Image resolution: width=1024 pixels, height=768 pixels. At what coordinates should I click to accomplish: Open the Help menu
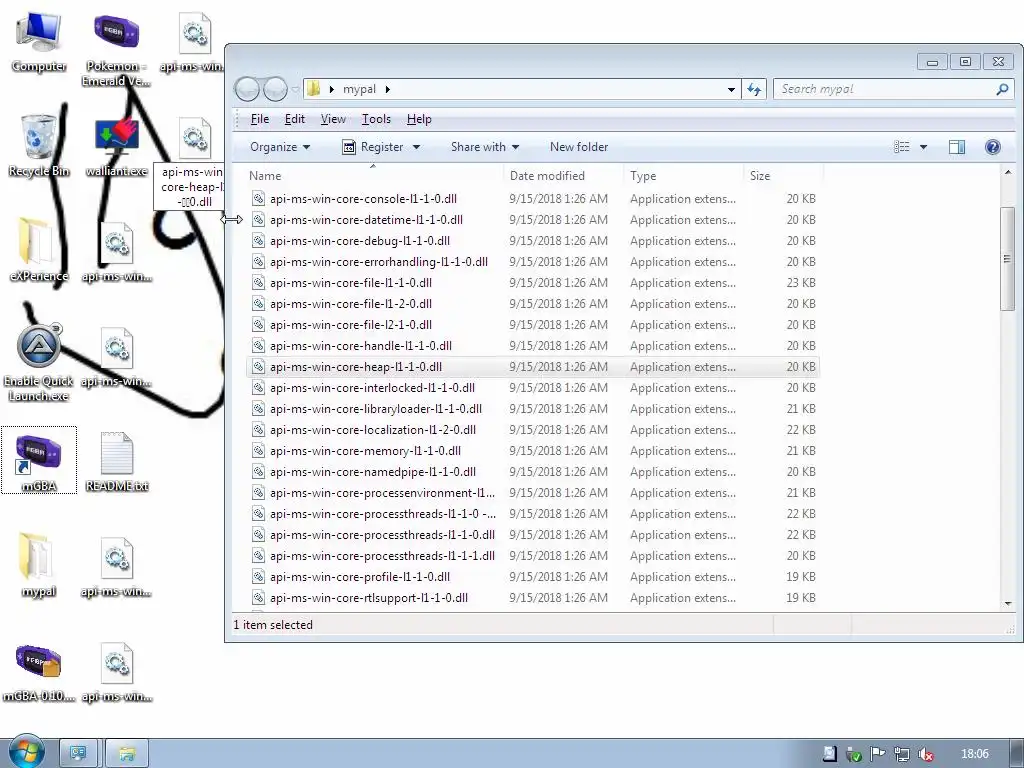[419, 119]
